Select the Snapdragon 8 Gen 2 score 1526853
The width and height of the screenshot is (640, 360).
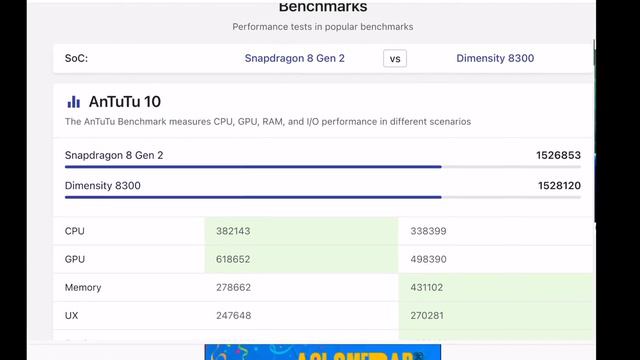coord(558,155)
